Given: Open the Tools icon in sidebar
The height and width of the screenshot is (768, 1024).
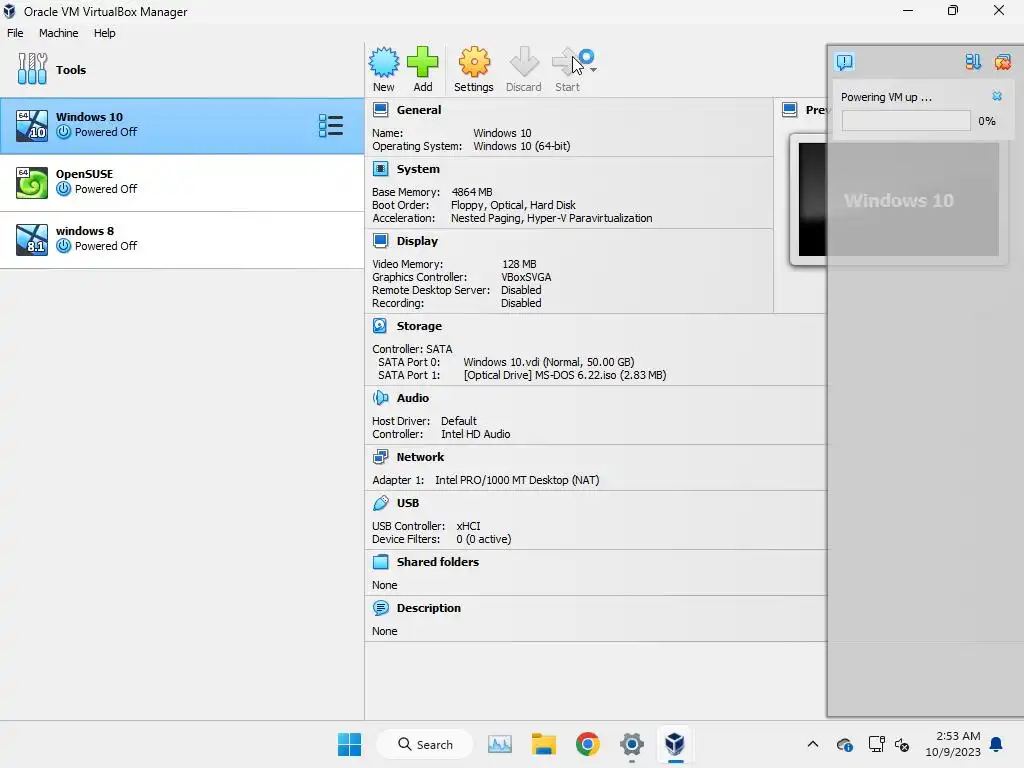Looking at the screenshot, I should coord(32,69).
